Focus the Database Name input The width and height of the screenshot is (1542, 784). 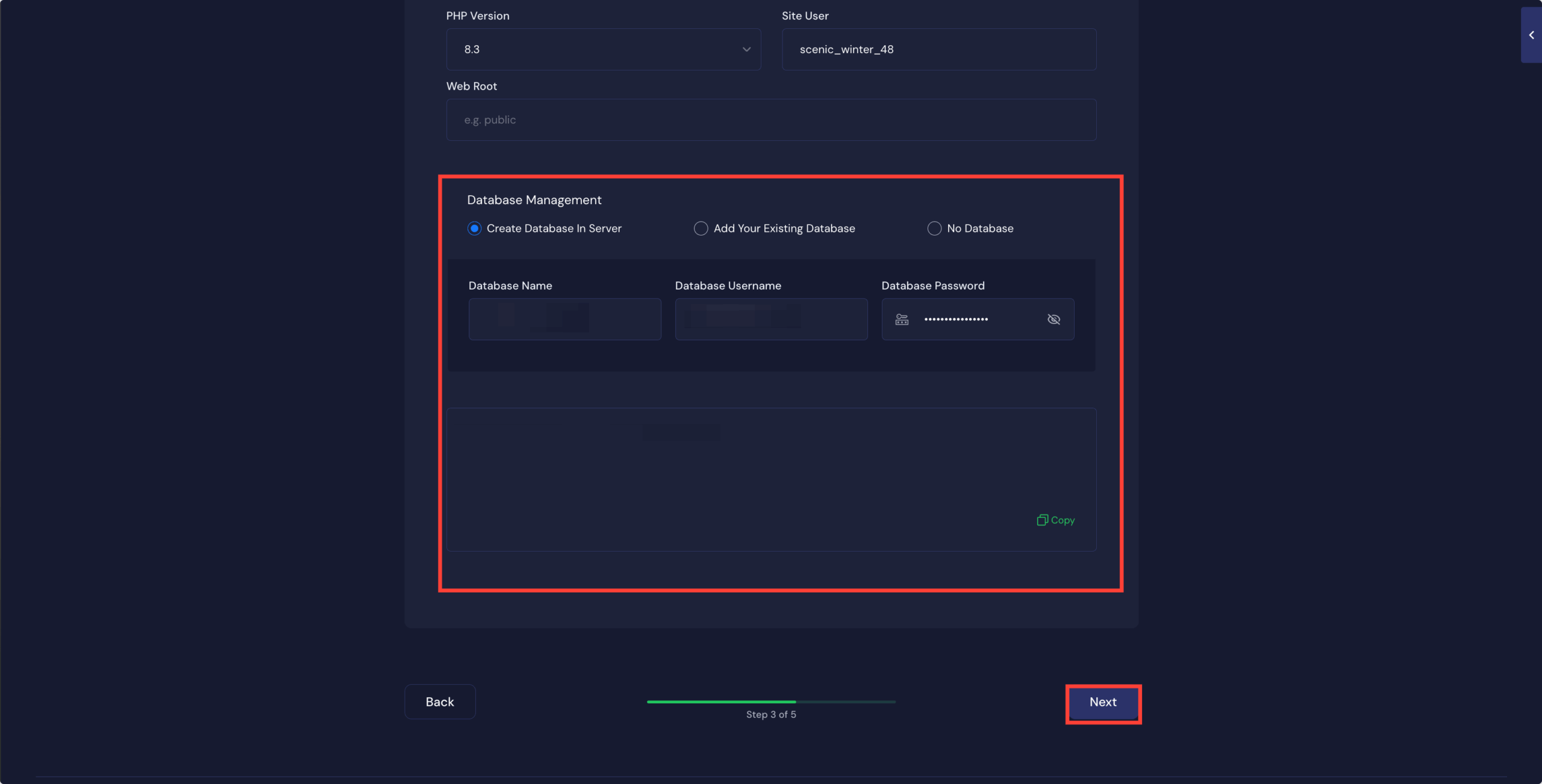564,319
